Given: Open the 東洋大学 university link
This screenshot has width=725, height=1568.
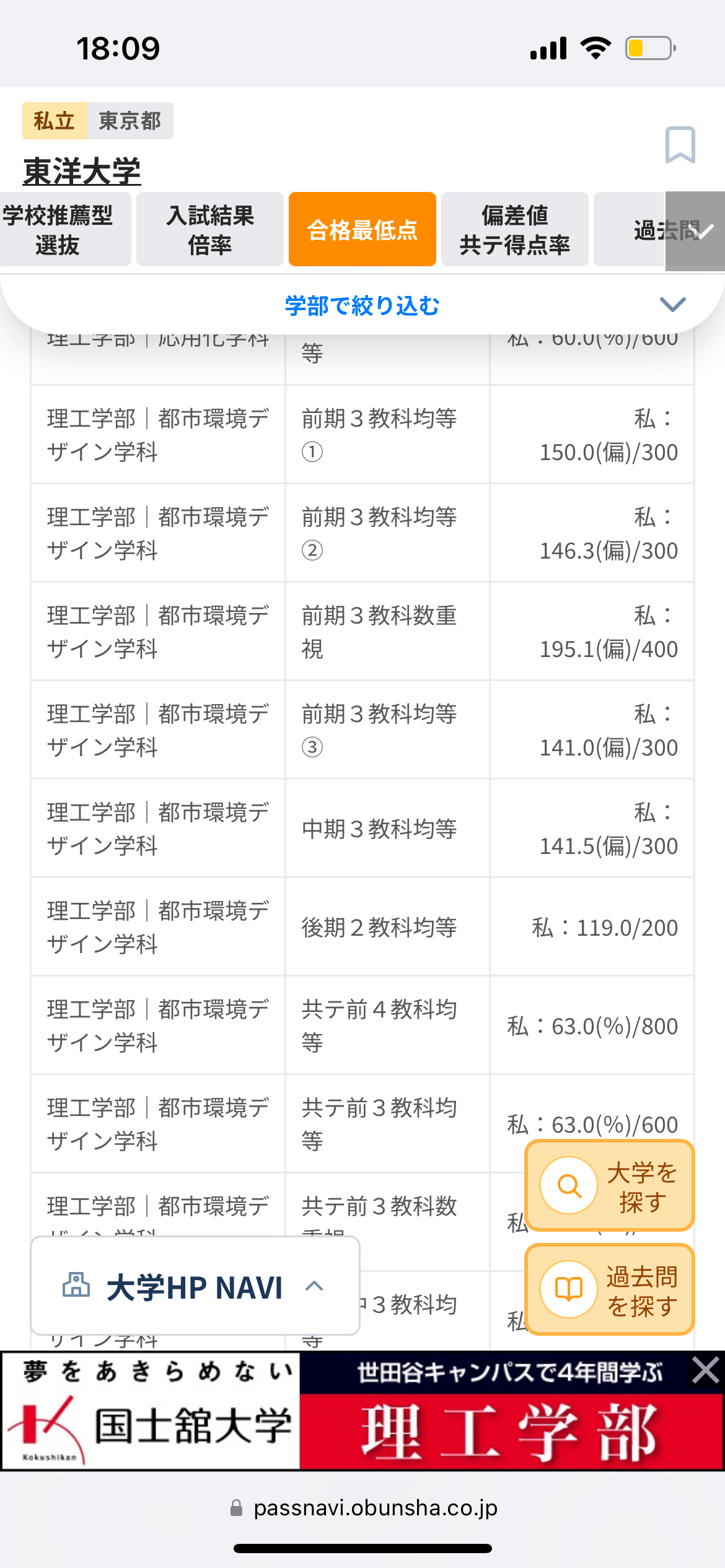Looking at the screenshot, I should [82, 171].
